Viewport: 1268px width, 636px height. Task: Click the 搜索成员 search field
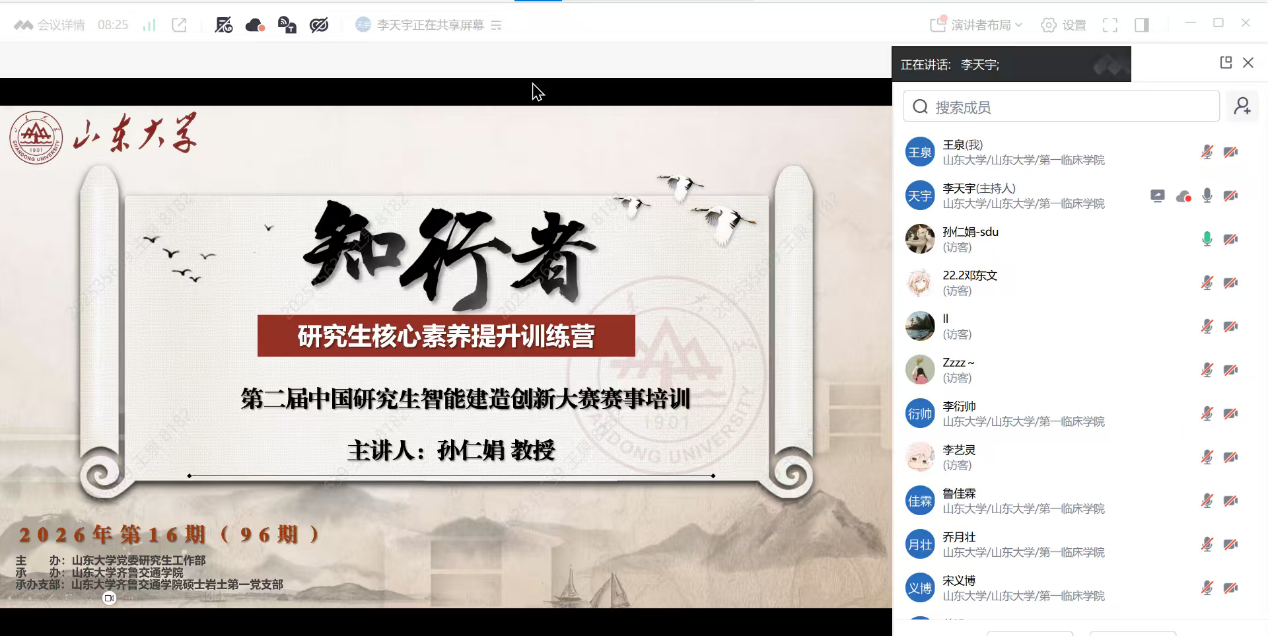point(1061,107)
